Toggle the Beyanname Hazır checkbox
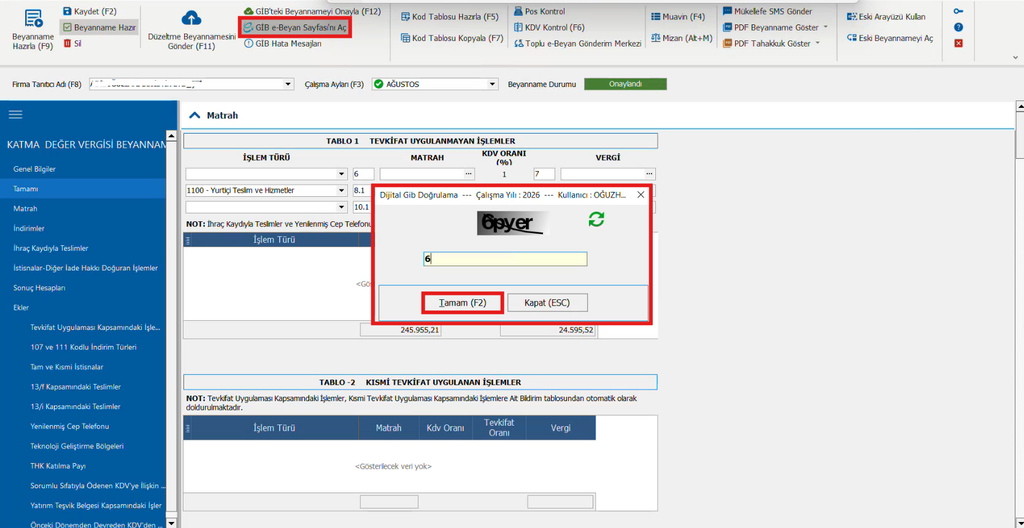 (67, 27)
